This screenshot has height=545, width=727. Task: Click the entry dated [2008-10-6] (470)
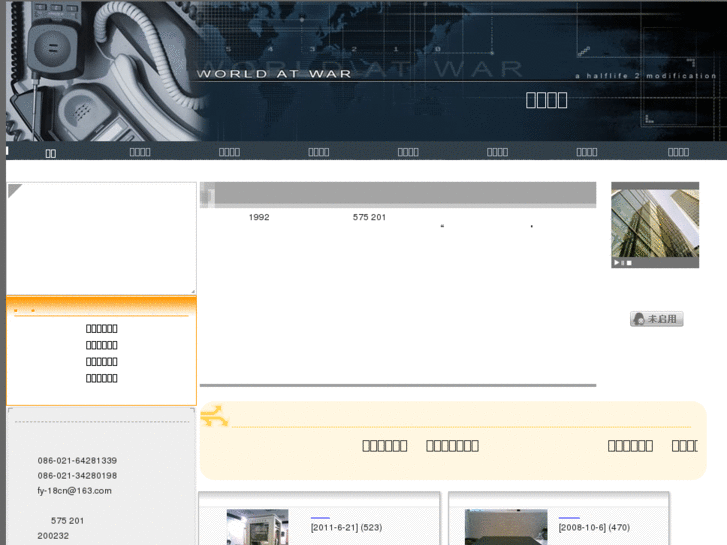pos(594,527)
